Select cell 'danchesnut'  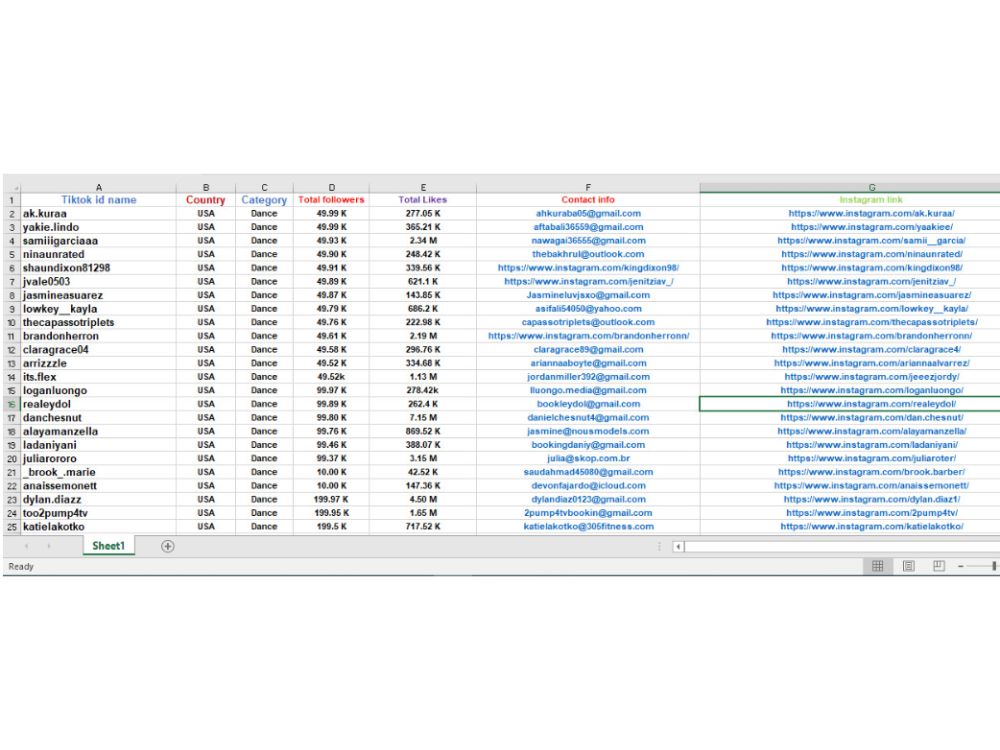98,418
